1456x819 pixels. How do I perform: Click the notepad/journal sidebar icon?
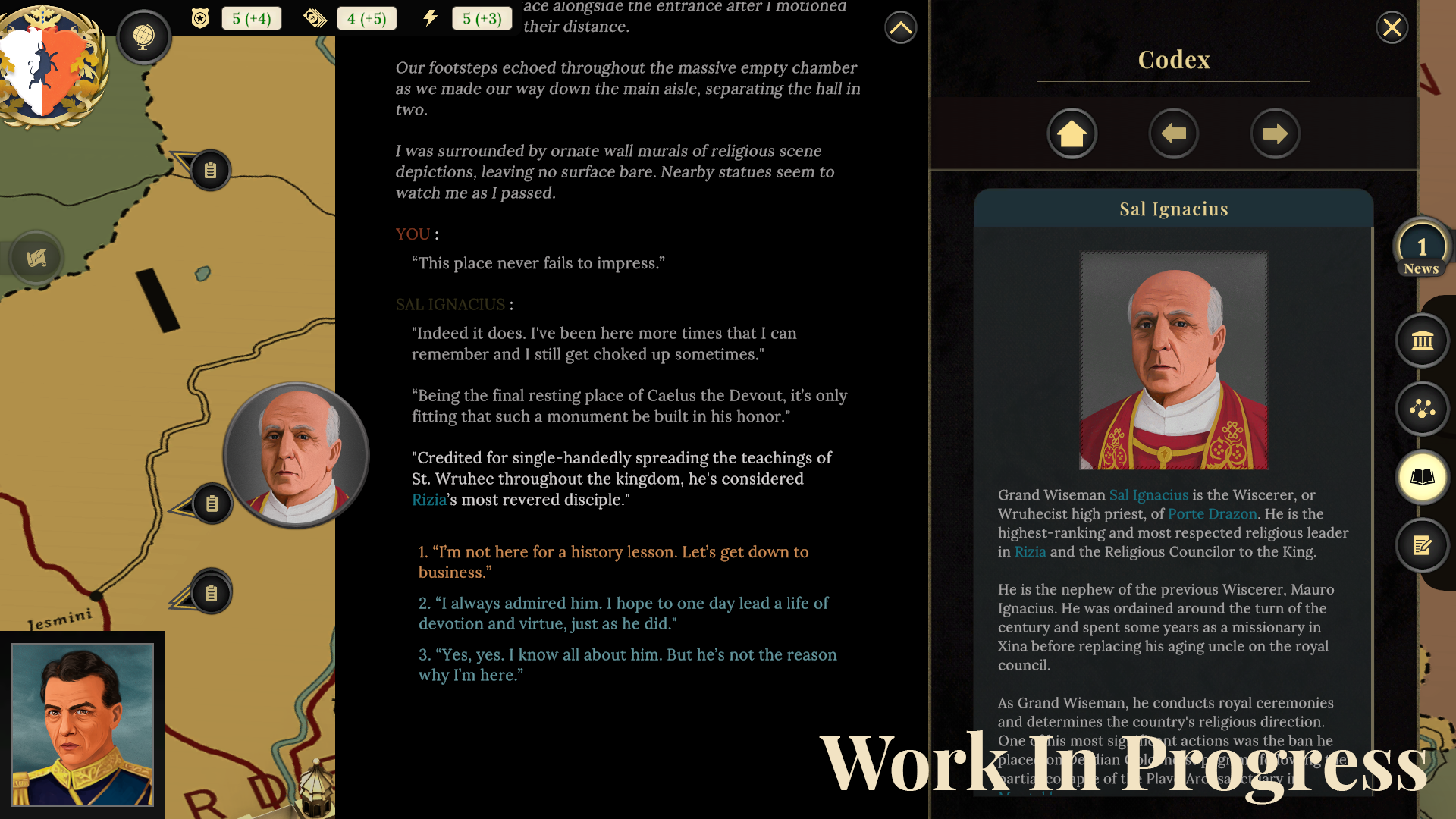click(1423, 545)
